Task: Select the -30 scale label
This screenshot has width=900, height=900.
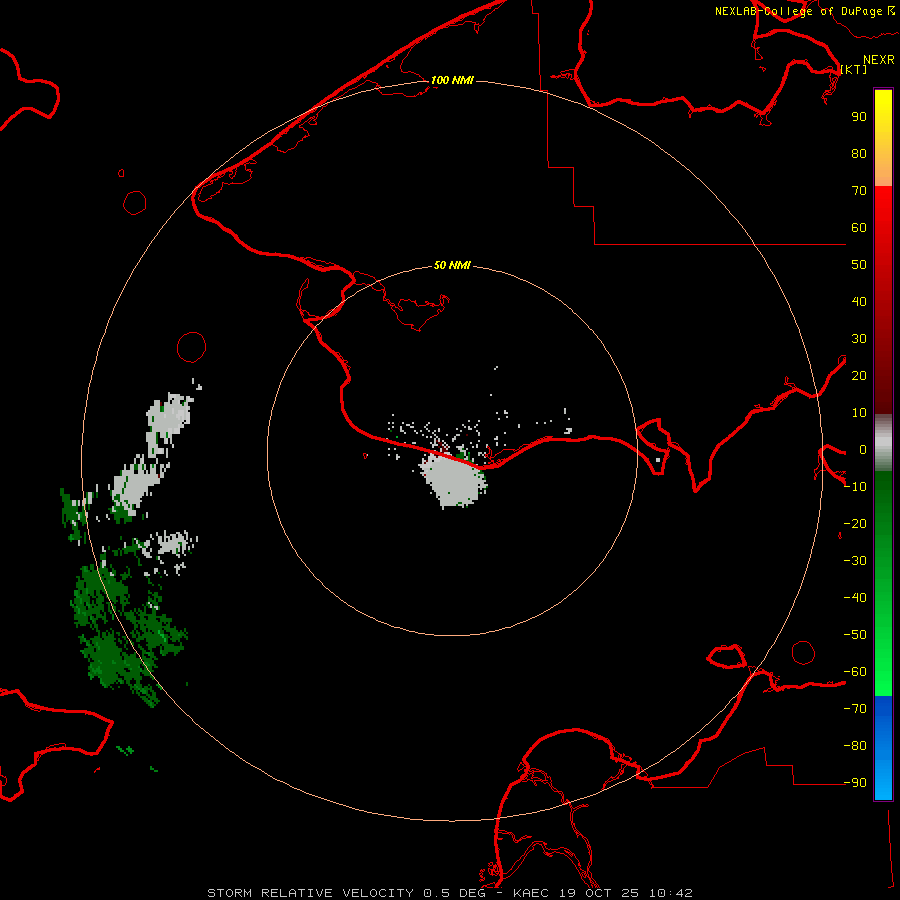Action: (x=855, y=561)
